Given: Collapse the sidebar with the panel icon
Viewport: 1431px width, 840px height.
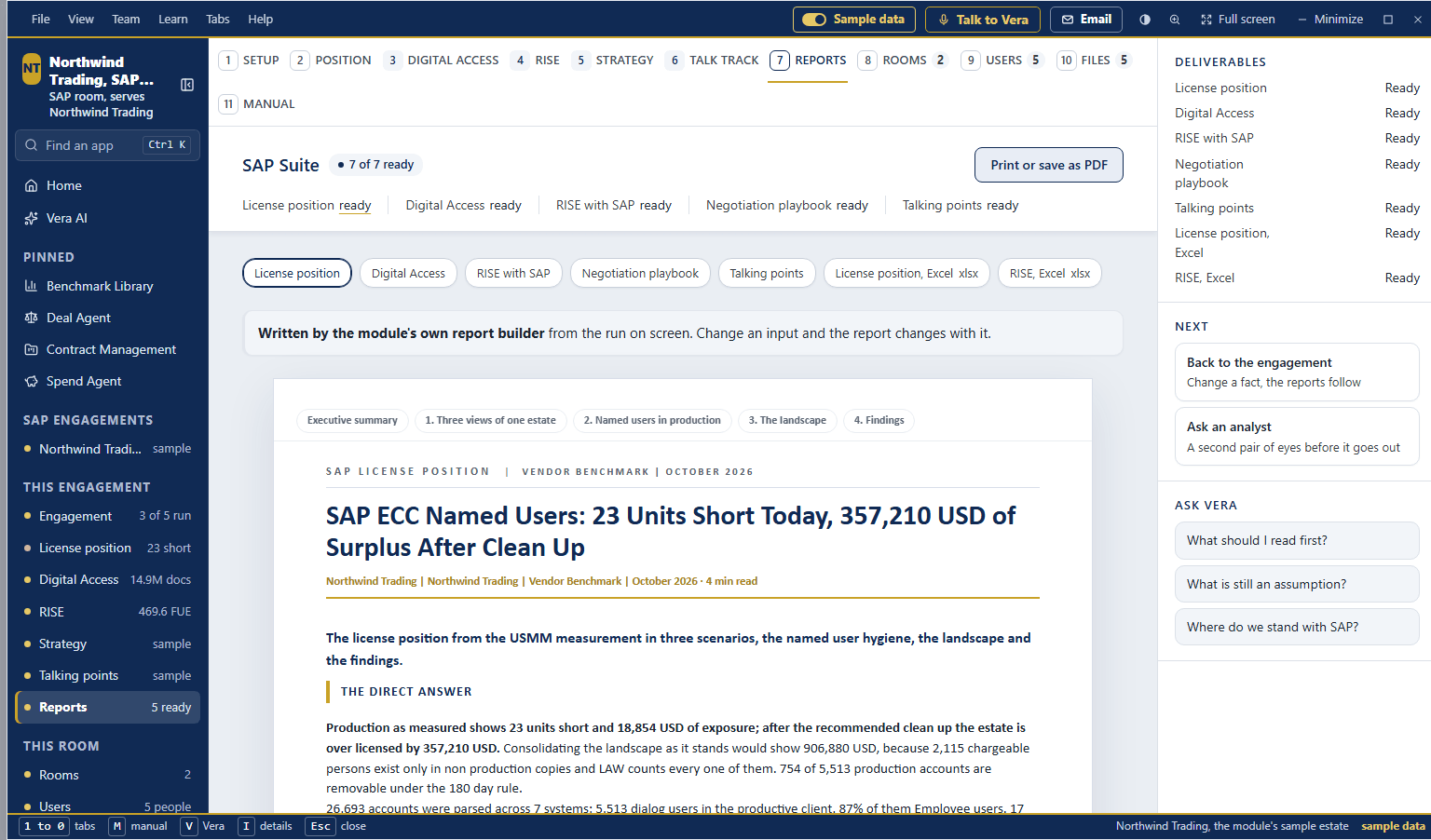Looking at the screenshot, I should pos(187,85).
